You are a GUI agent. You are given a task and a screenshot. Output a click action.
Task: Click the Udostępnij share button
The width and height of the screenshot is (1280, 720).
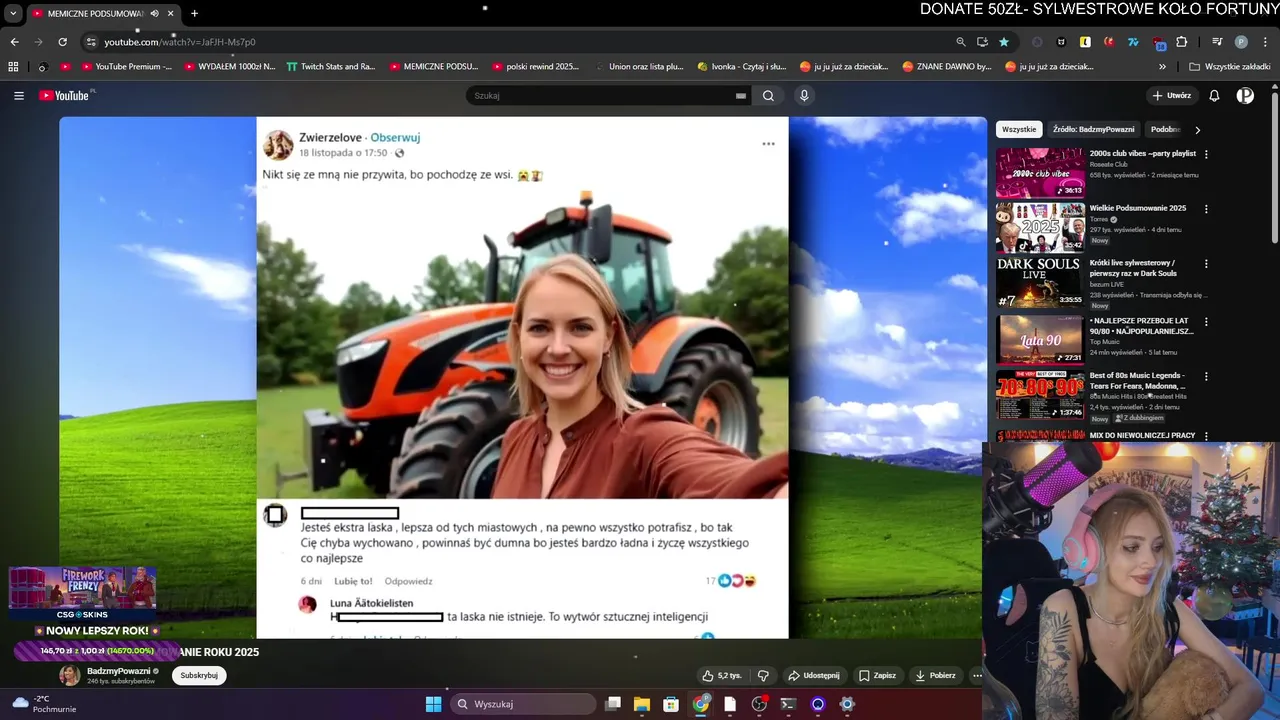tap(813, 675)
